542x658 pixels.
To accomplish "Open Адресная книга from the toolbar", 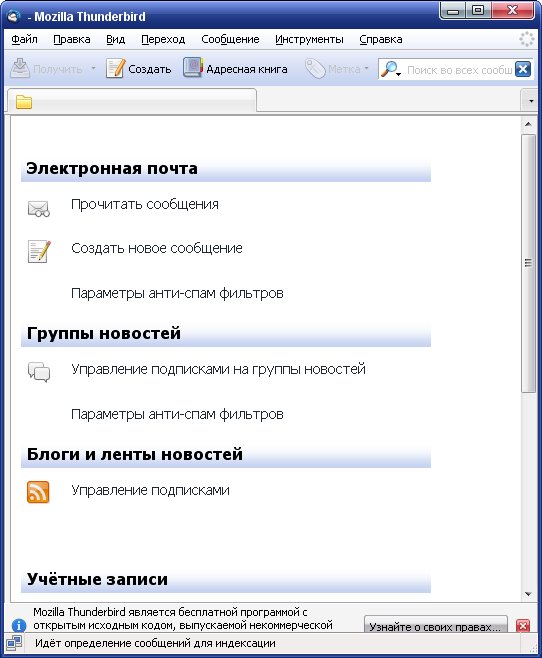I will tap(235, 68).
